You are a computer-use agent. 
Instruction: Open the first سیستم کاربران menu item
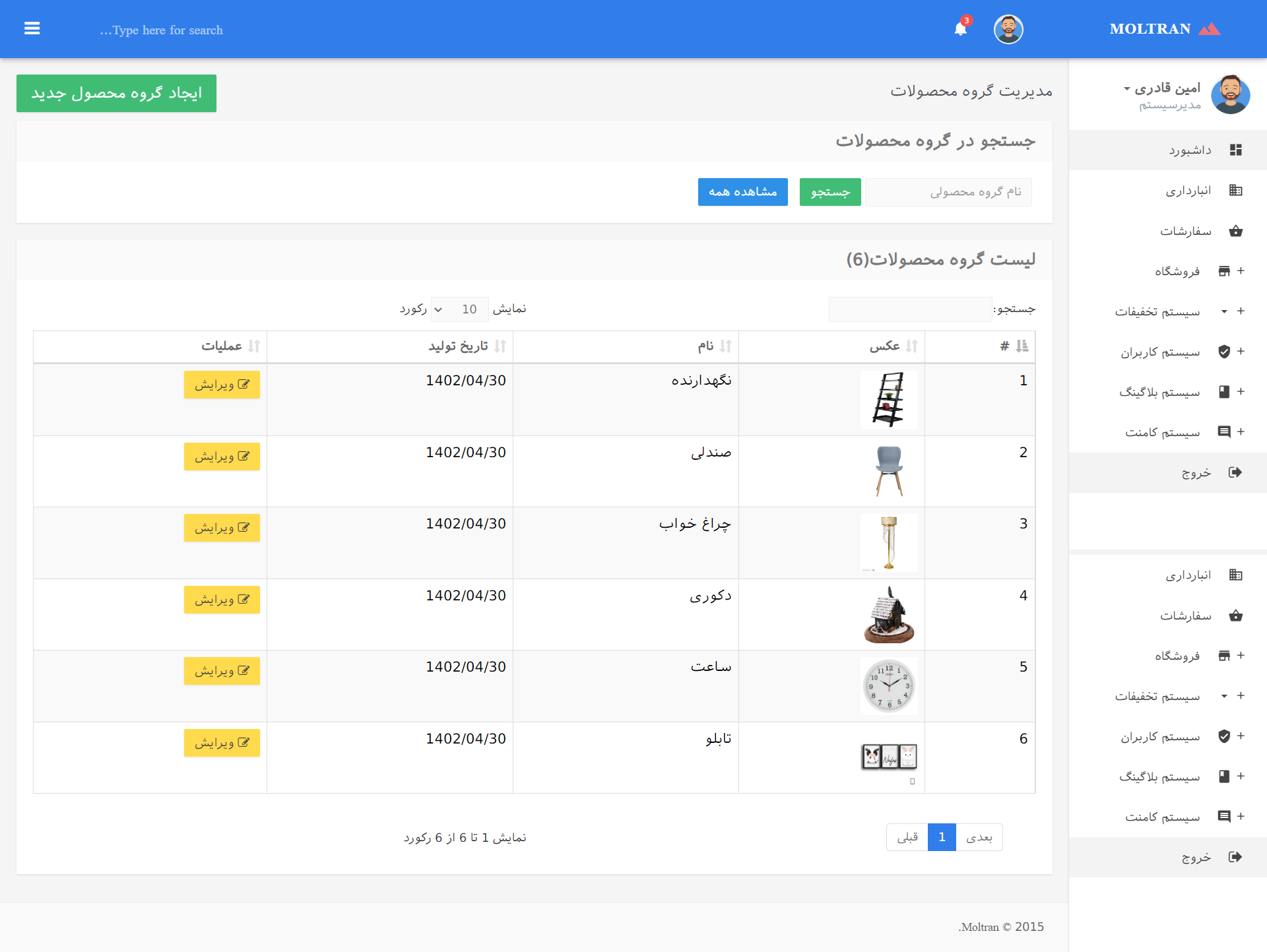[1160, 352]
